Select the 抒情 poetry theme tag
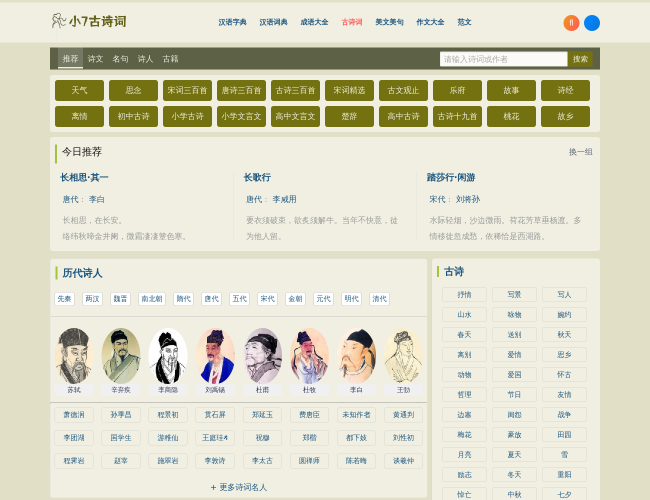Viewport: 650px width, 500px height. 465,295
